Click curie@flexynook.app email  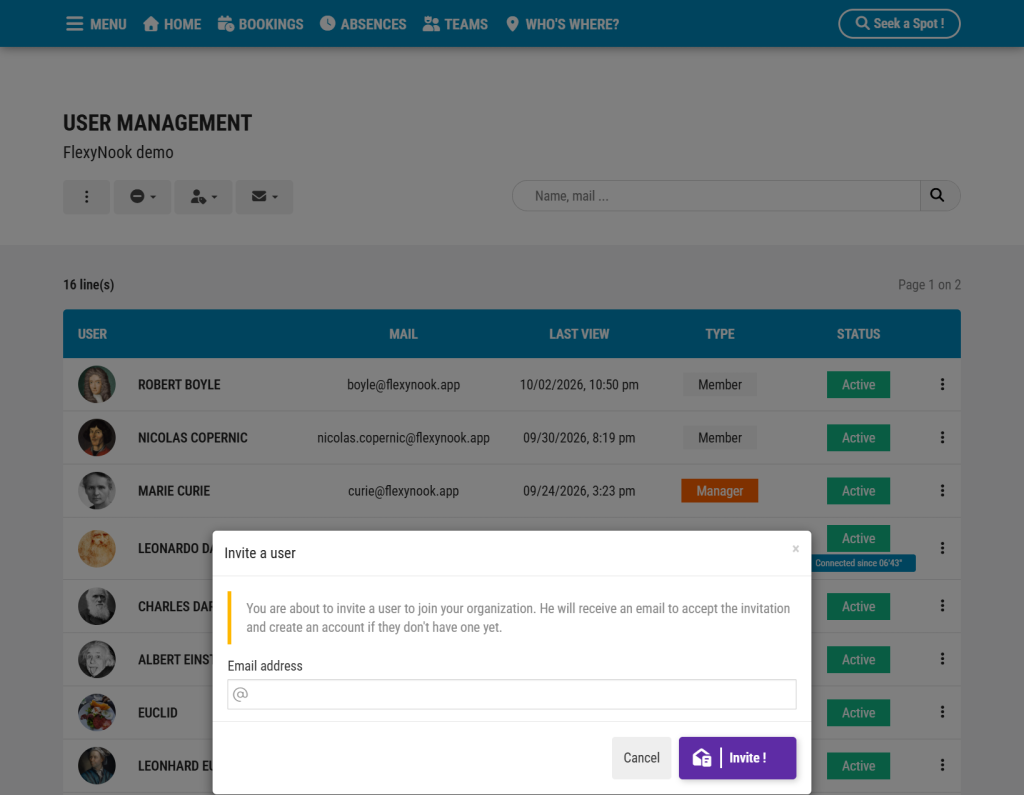[x=404, y=491]
